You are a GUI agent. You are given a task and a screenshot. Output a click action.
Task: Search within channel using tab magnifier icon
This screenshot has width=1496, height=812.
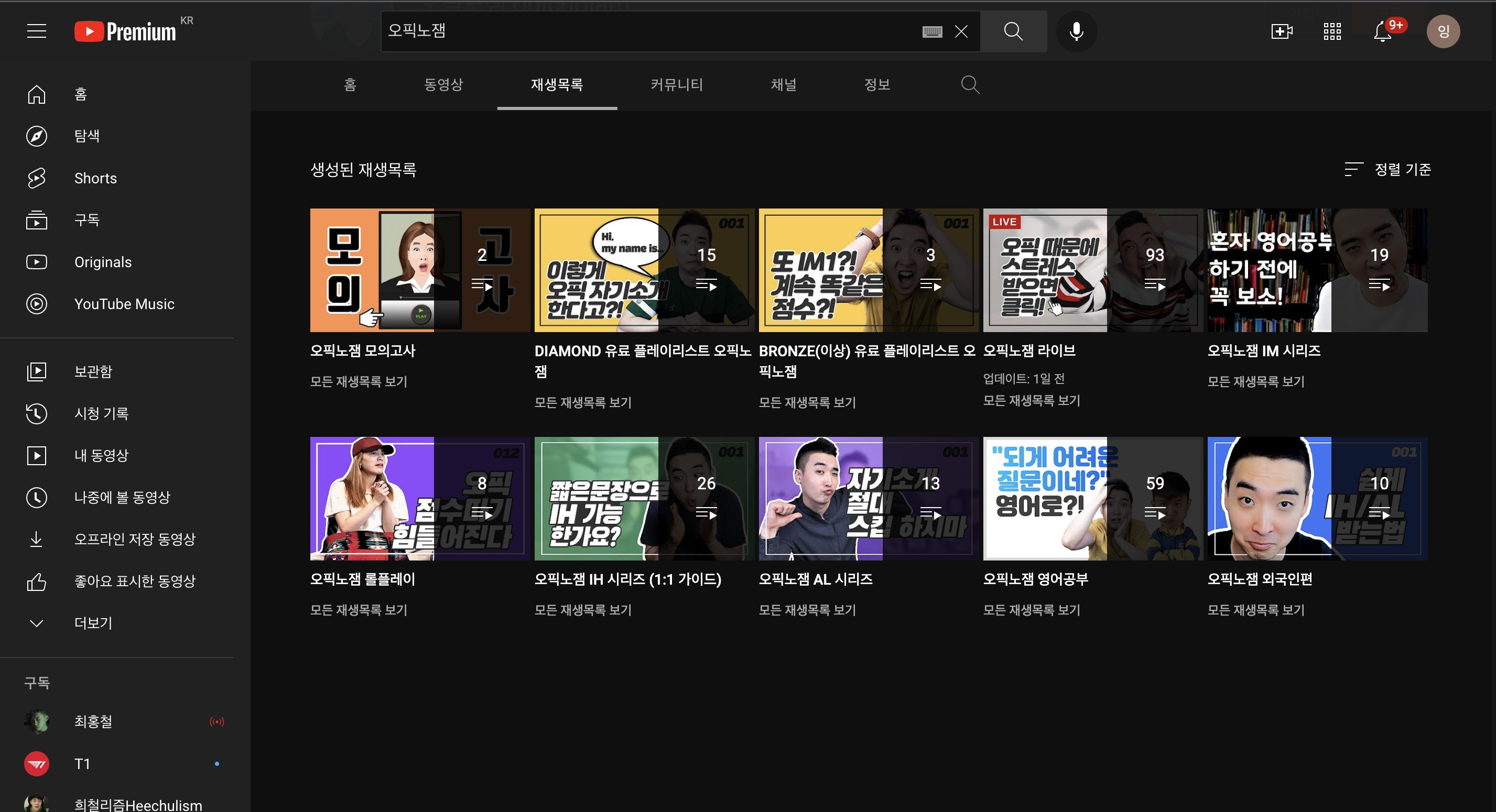970,85
